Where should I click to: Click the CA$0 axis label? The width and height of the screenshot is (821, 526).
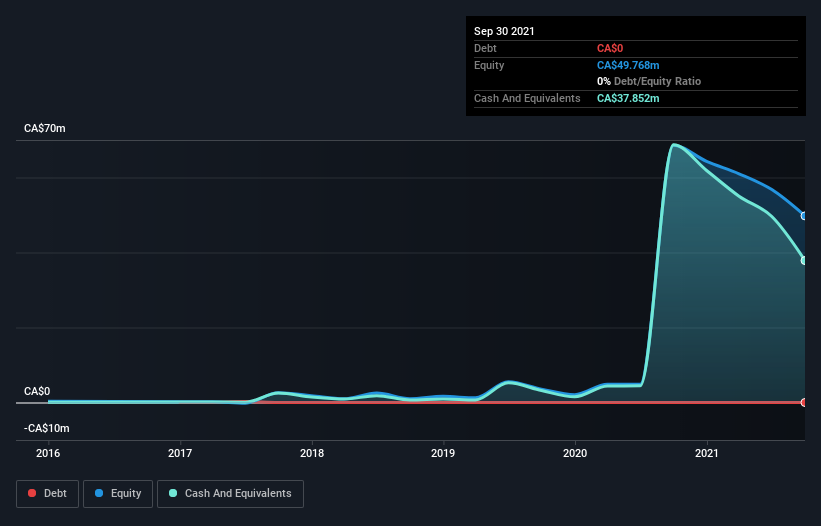click(37, 391)
